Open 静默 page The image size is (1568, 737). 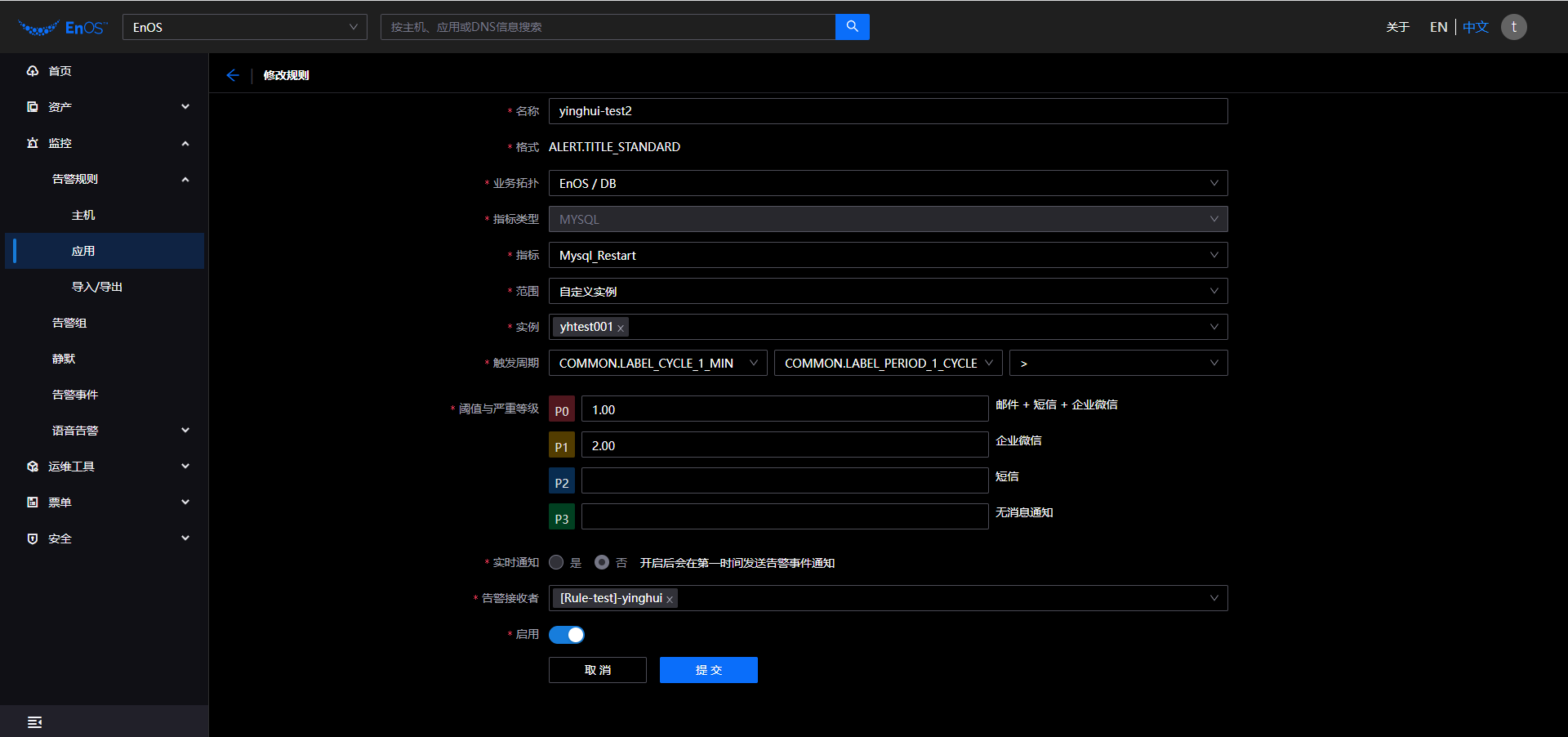coord(64,359)
